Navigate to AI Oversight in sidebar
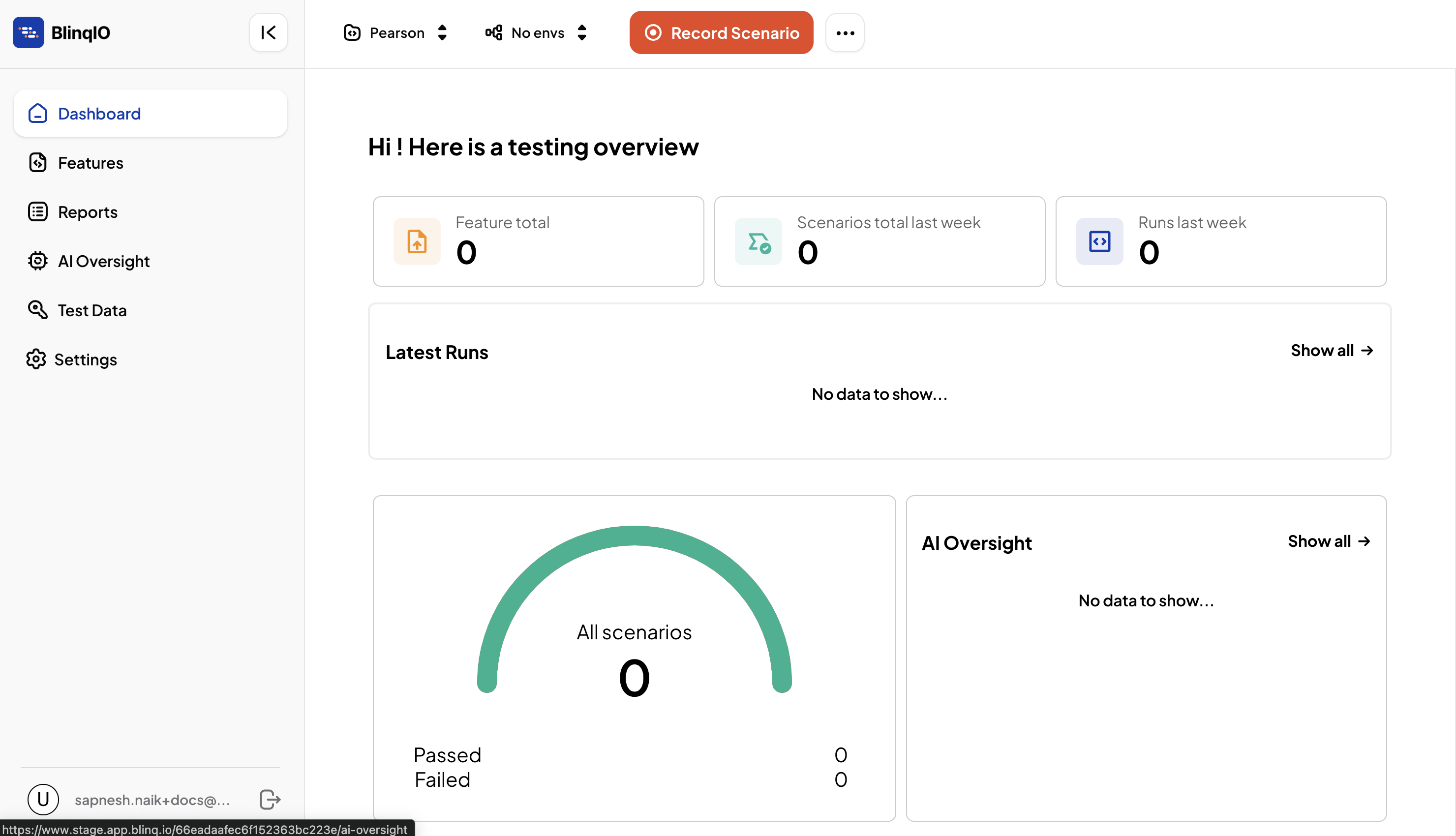 coord(151,261)
